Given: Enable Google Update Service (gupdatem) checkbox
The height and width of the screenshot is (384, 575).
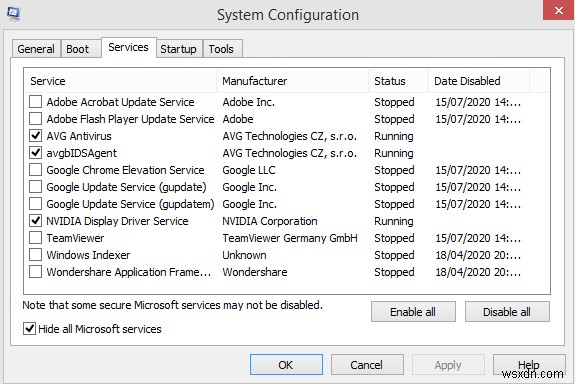Looking at the screenshot, I should coord(36,204).
